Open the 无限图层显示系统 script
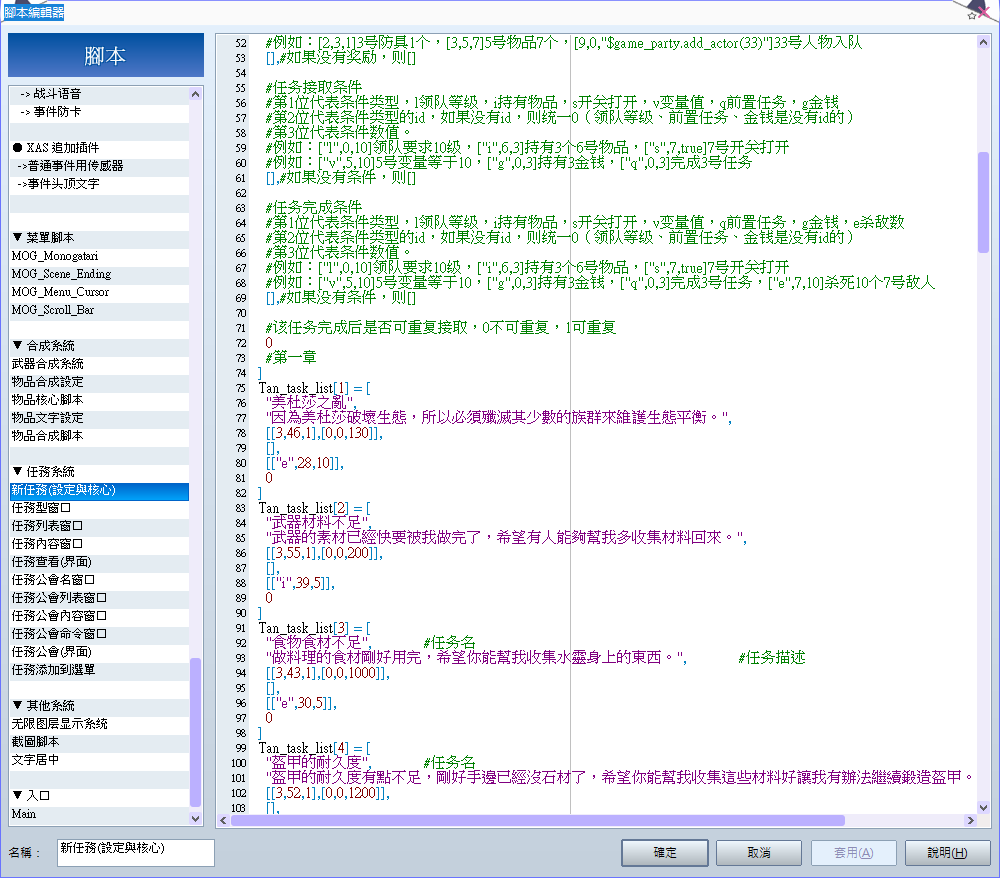 pyautogui.click(x=99, y=724)
